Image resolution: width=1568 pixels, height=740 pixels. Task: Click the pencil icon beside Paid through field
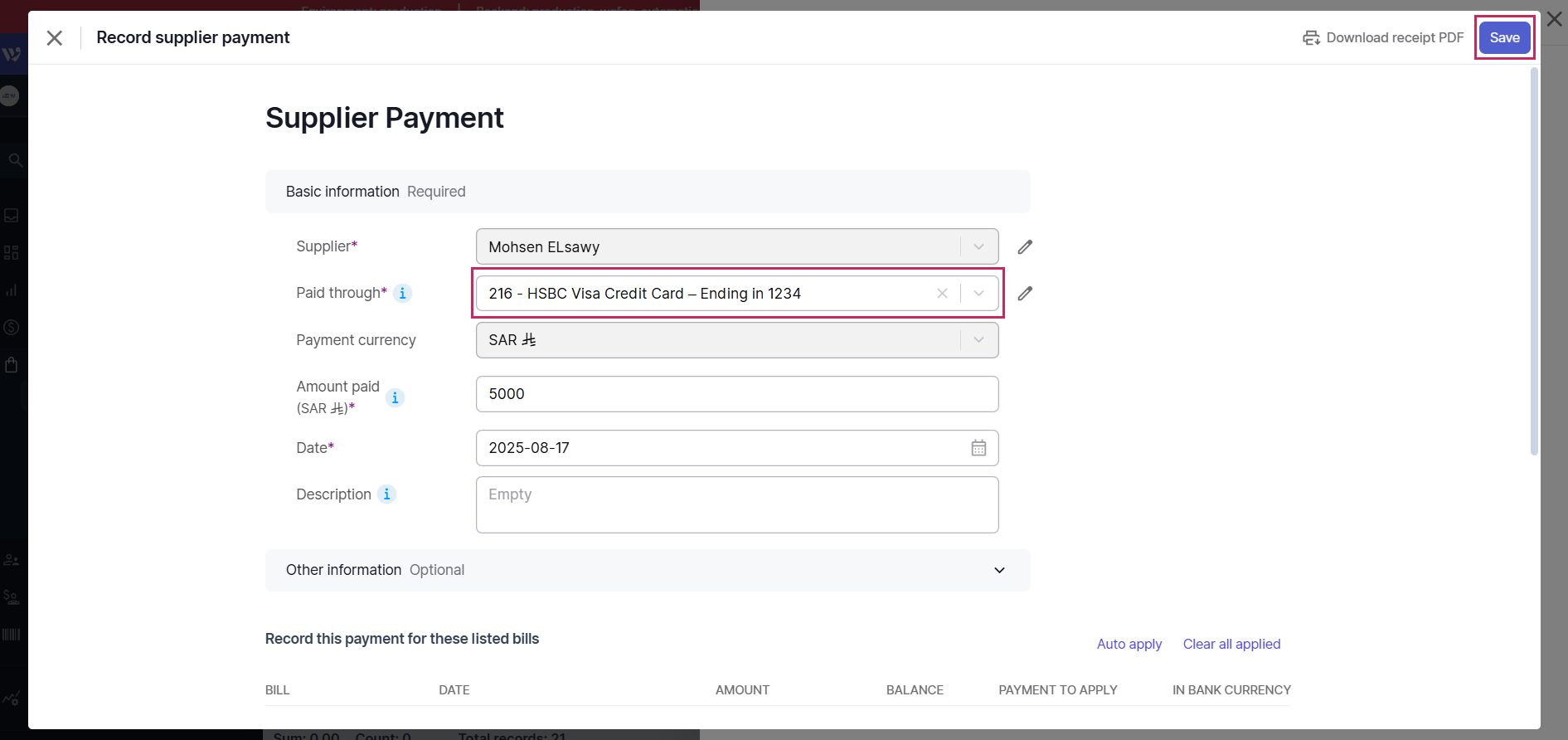[x=1025, y=294]
